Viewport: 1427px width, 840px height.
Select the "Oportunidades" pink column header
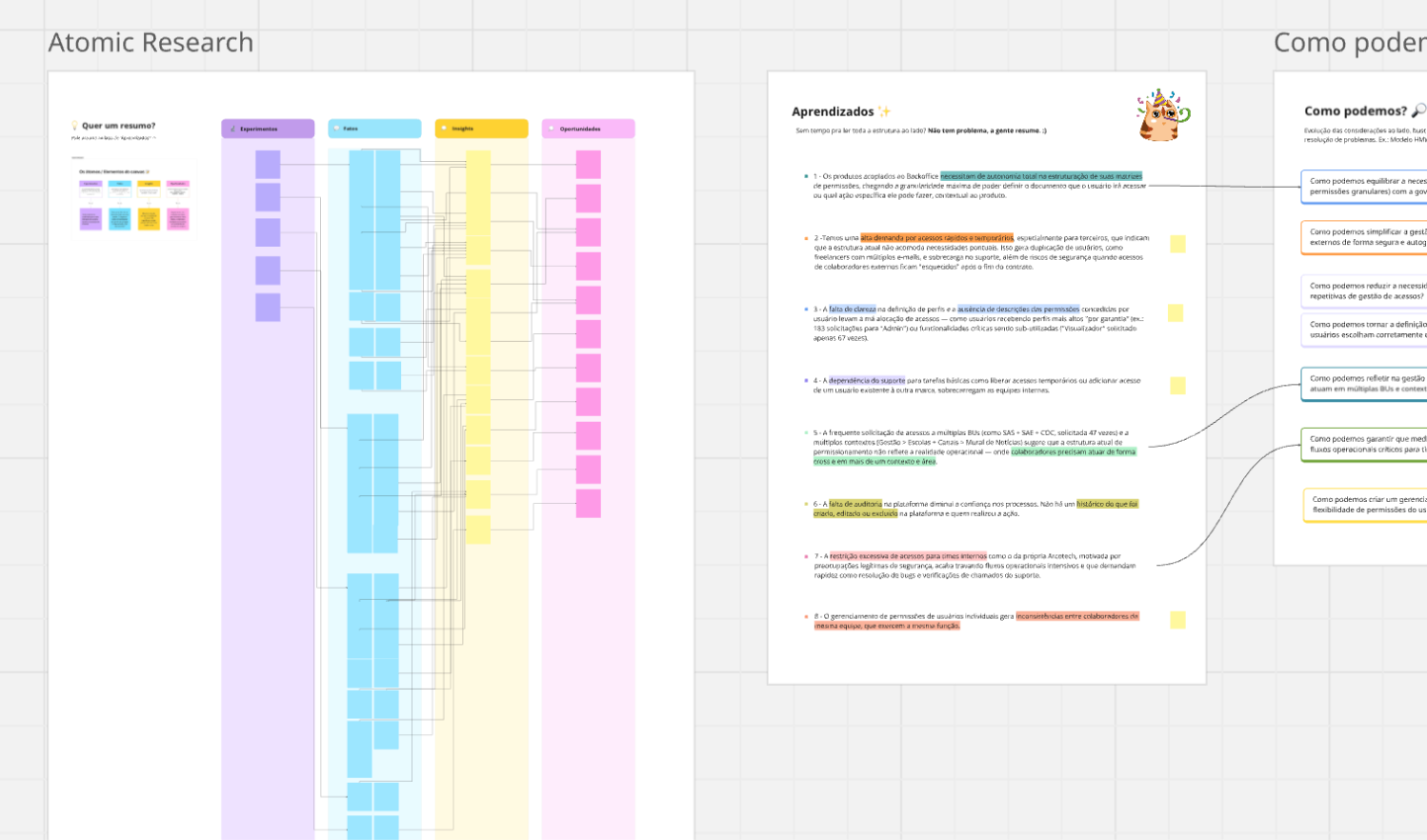tap(588, 129)
